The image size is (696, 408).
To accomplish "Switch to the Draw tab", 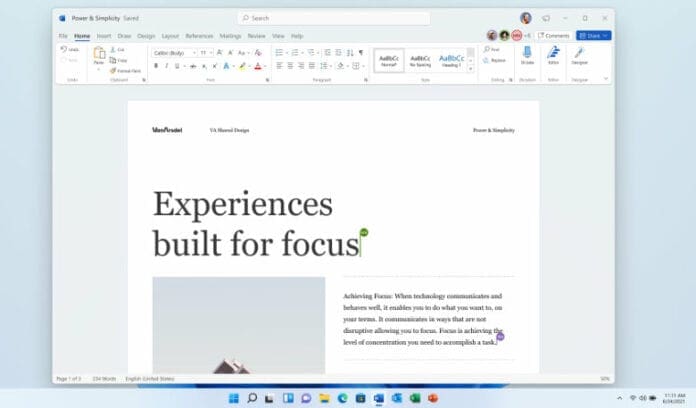I will click(124, 36).
